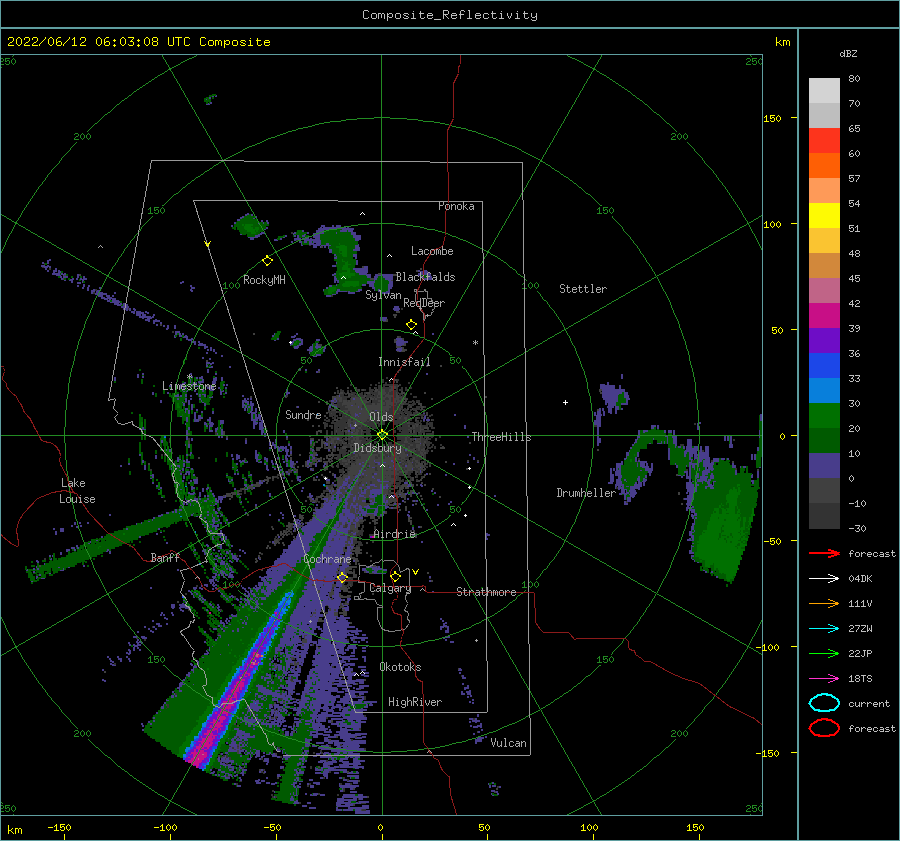Screen dimensions: 900x841
Task: Click the magenta 42 dBZ color swatch
Action: (x=824, y=316)
